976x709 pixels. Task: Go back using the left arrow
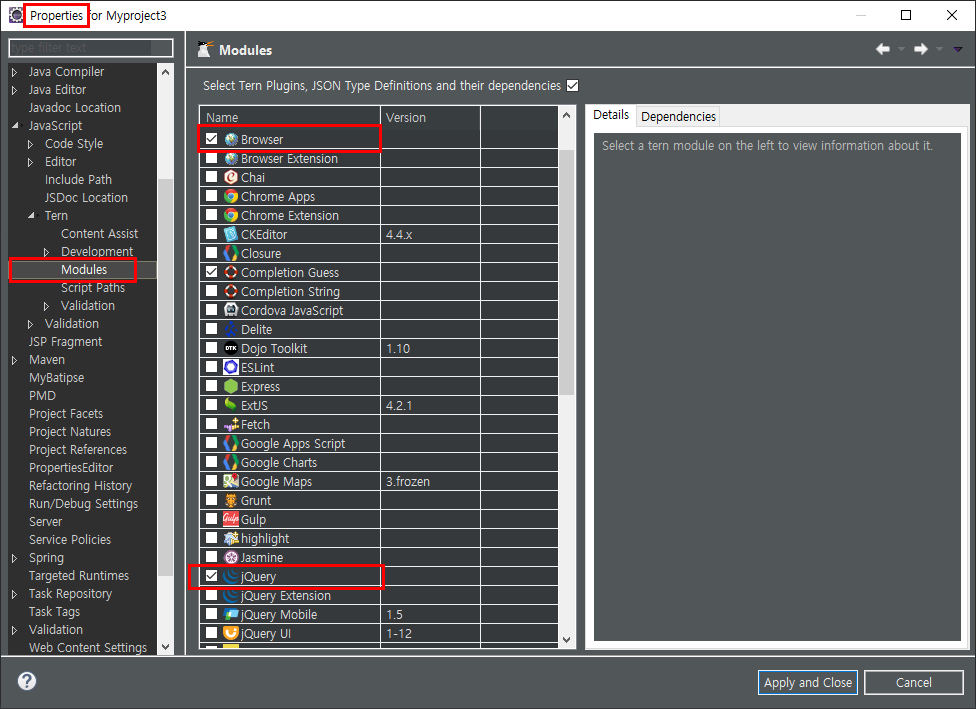pyautogui.click(x=883, y=49)
